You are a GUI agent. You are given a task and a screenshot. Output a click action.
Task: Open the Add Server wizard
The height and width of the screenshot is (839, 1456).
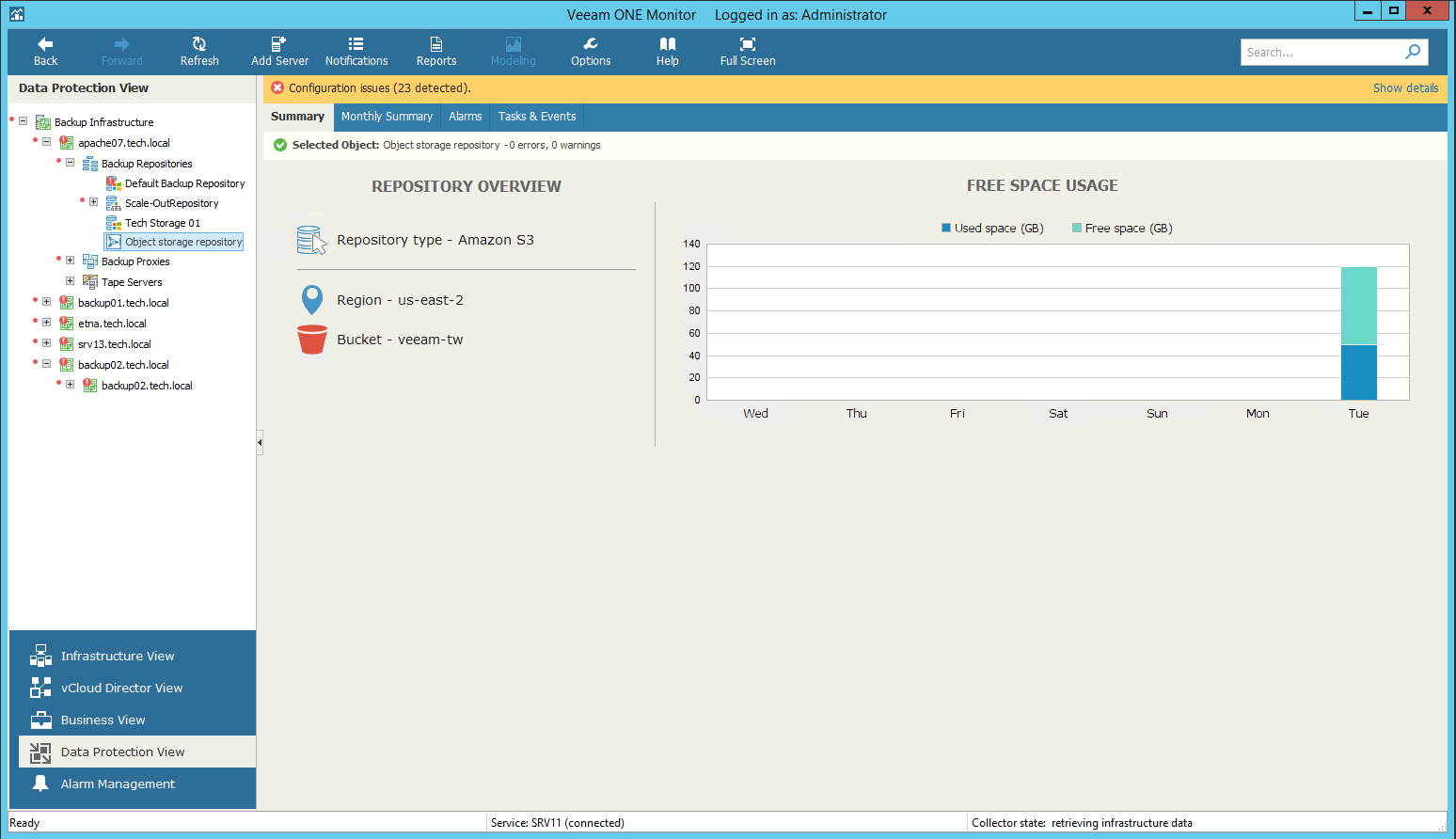279,52
